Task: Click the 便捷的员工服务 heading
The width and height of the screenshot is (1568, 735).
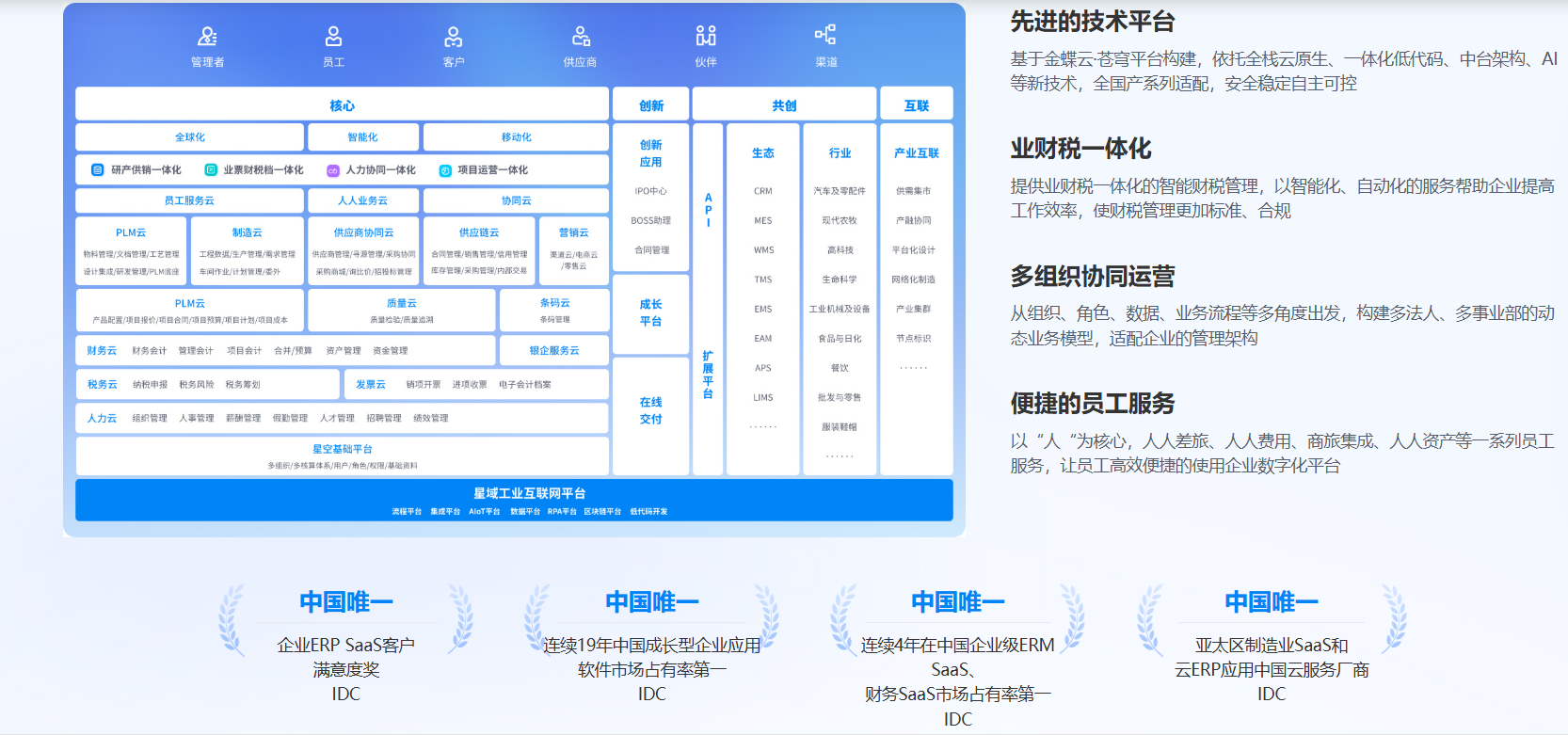Action: click(x=1092, y=404)
